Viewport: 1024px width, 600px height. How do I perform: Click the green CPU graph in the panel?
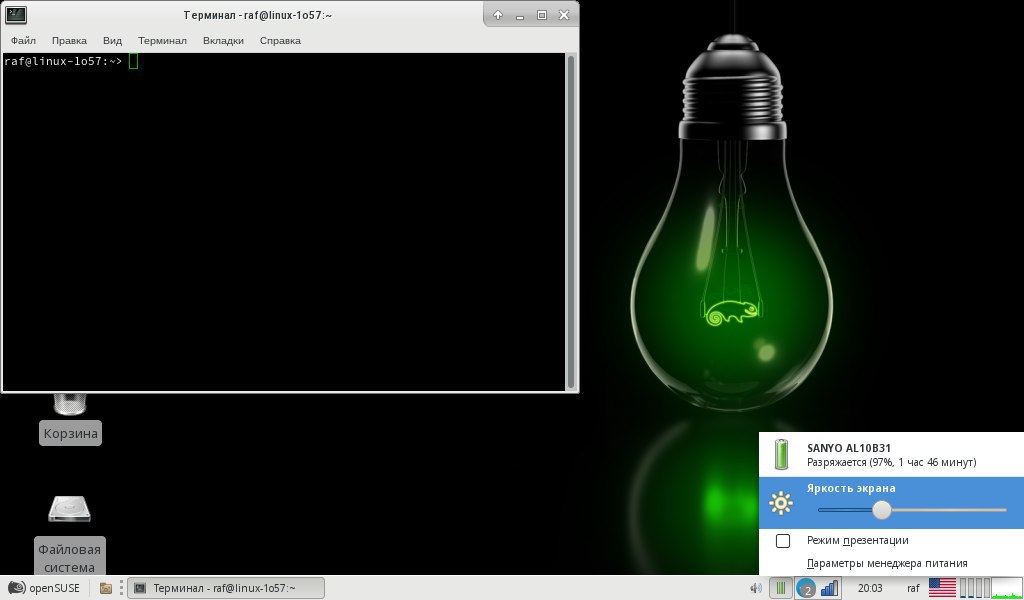pyautogui.click(x=1006, y=588)
